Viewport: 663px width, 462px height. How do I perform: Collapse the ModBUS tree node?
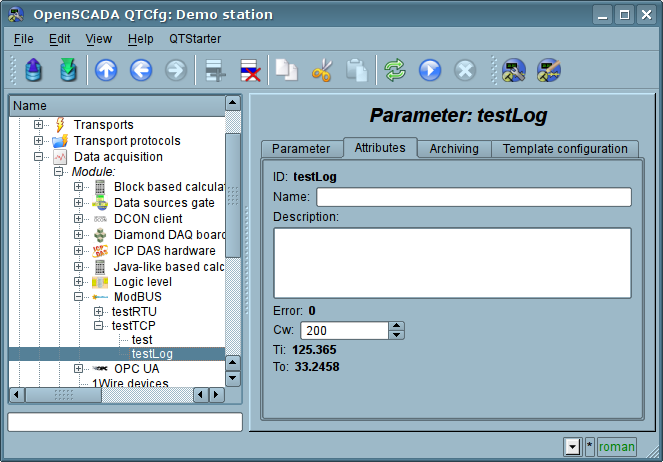coord(79,297)
